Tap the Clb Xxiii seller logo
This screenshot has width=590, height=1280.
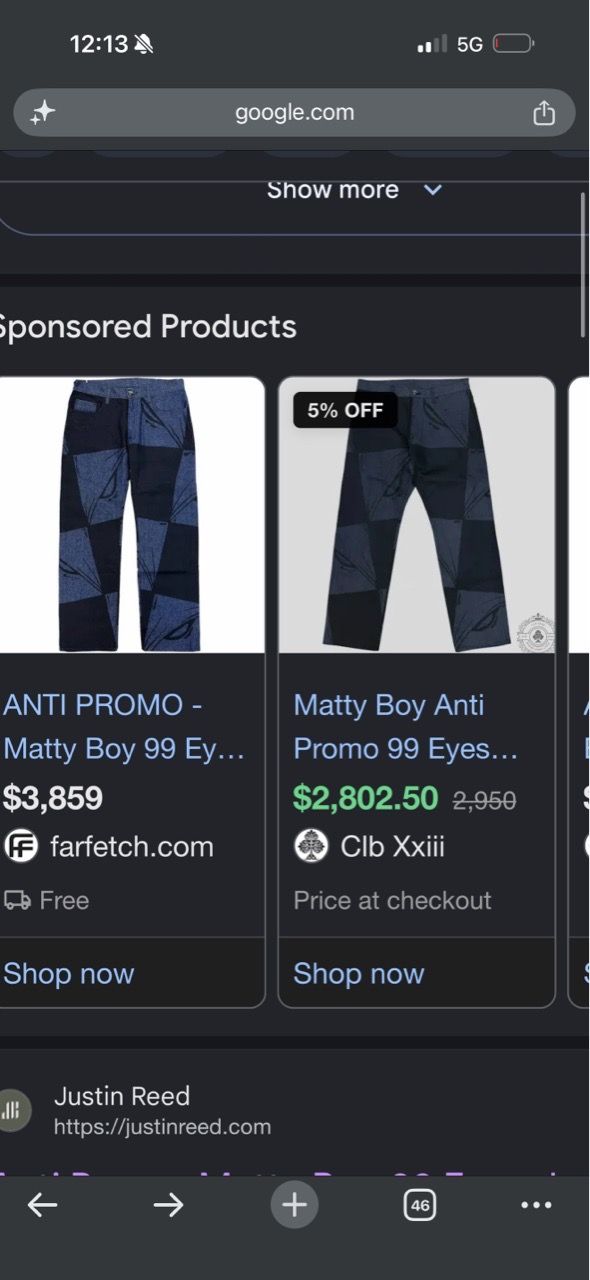pyautogui.click(x=311, y=846)
